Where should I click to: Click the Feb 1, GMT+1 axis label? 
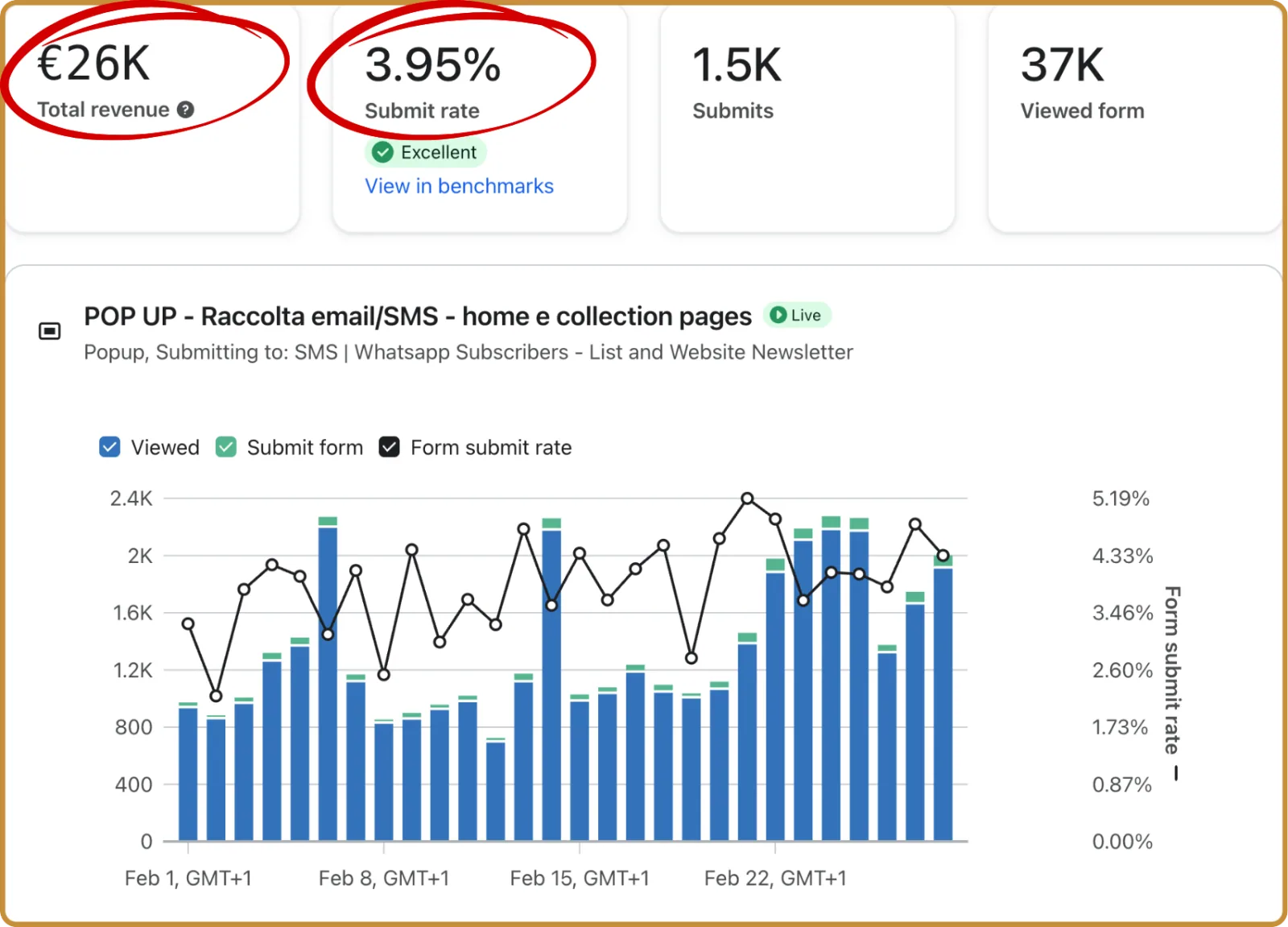188,878
